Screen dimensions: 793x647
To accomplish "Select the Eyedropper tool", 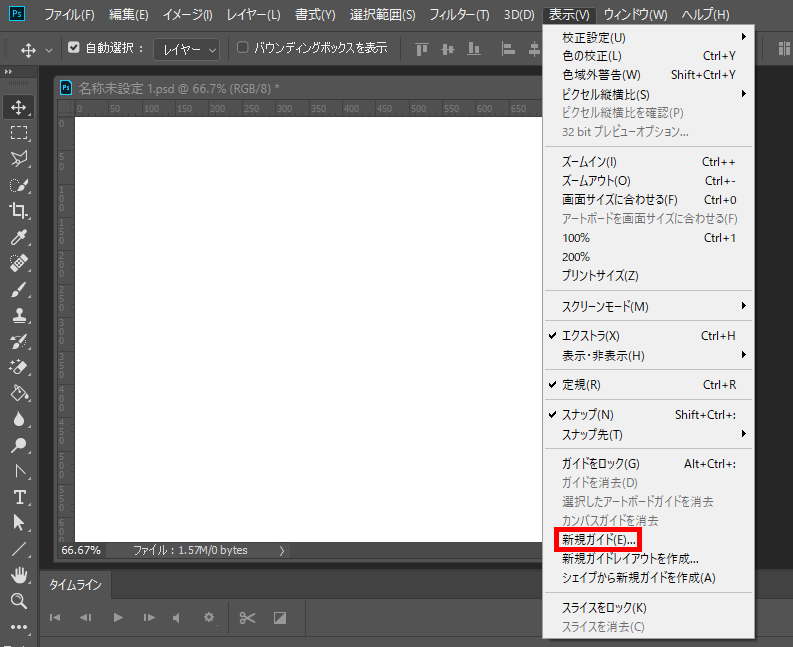I will pyautogui.click(x=19, y=237).
